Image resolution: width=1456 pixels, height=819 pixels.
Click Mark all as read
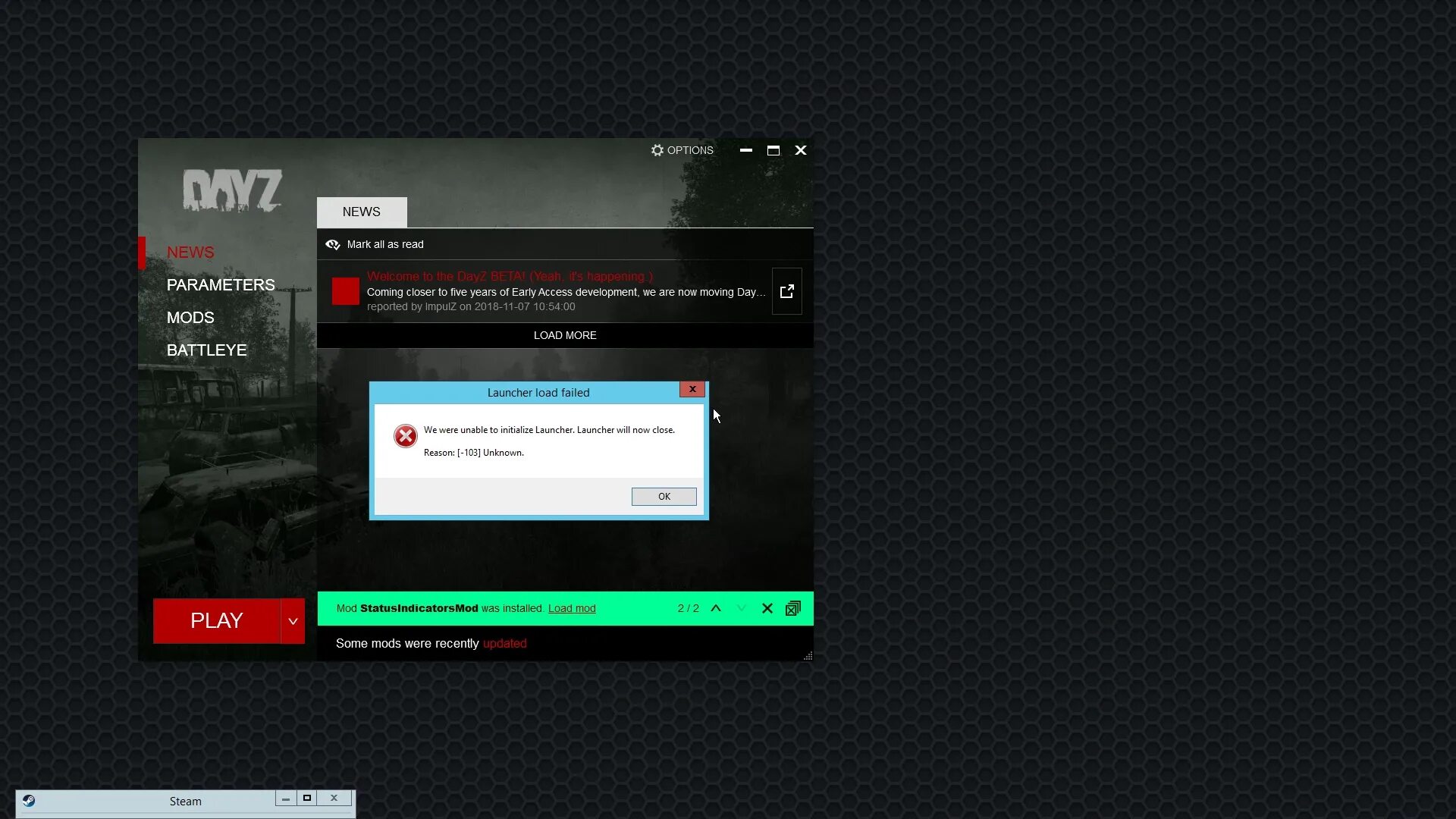click(385, 244)
